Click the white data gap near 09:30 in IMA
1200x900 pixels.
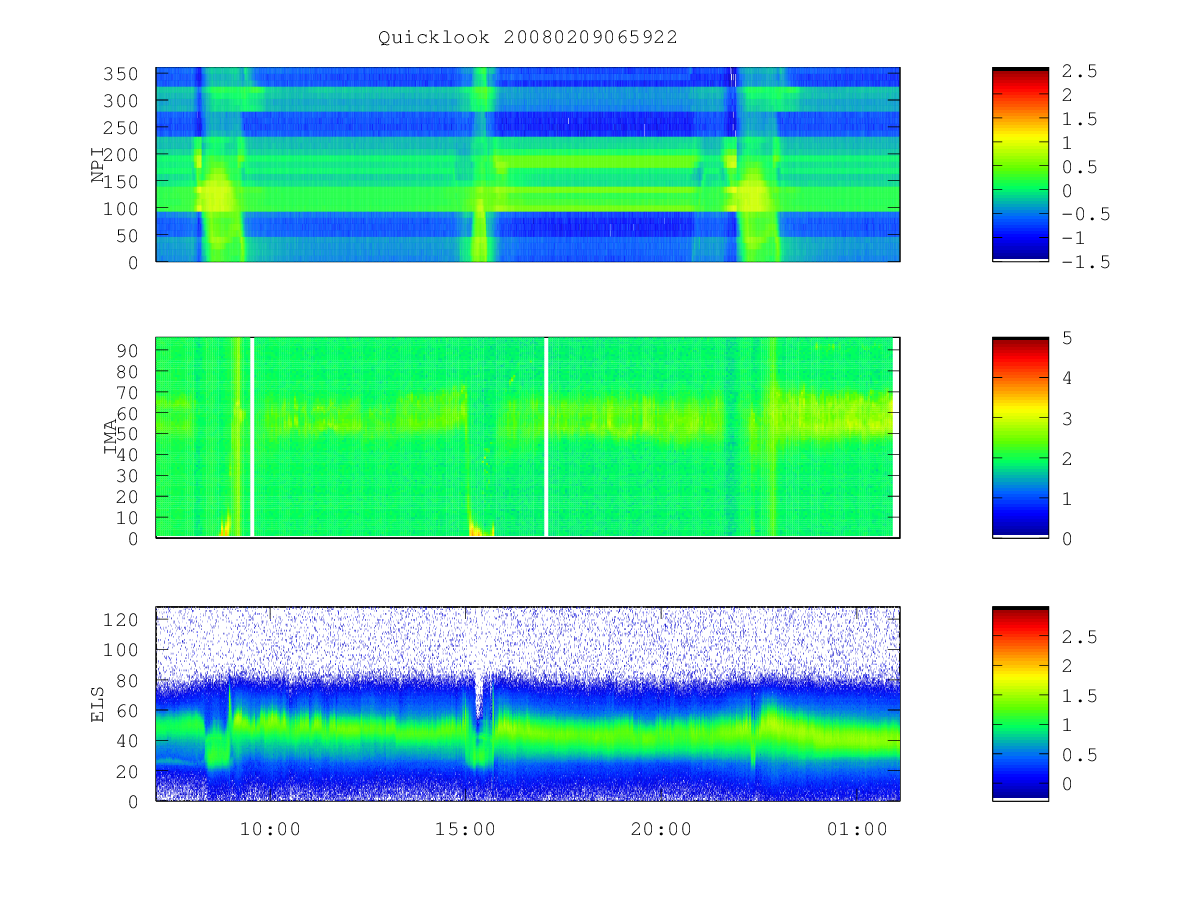tap(252, 437)
